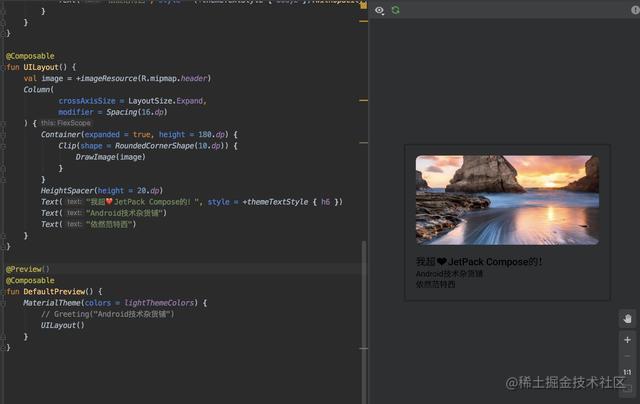Click the yellow warning mark beside crossAxisSize line
This screenshot has height=404, width=640.
point(363,100)
